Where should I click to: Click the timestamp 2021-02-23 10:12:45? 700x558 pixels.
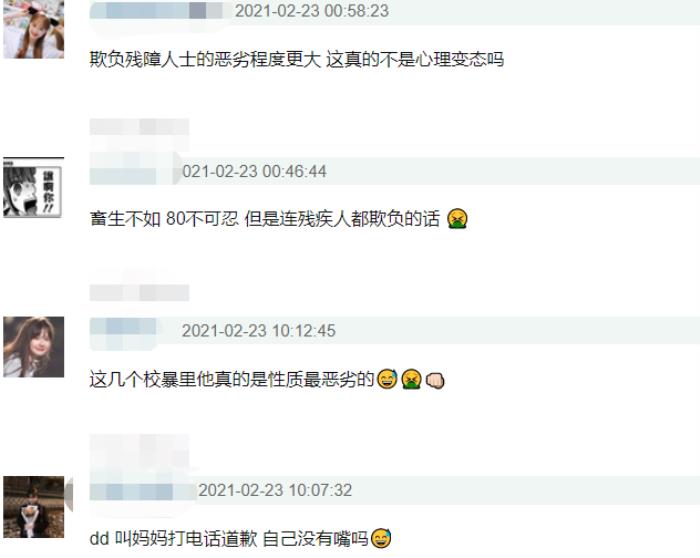(x=258, y=331)
